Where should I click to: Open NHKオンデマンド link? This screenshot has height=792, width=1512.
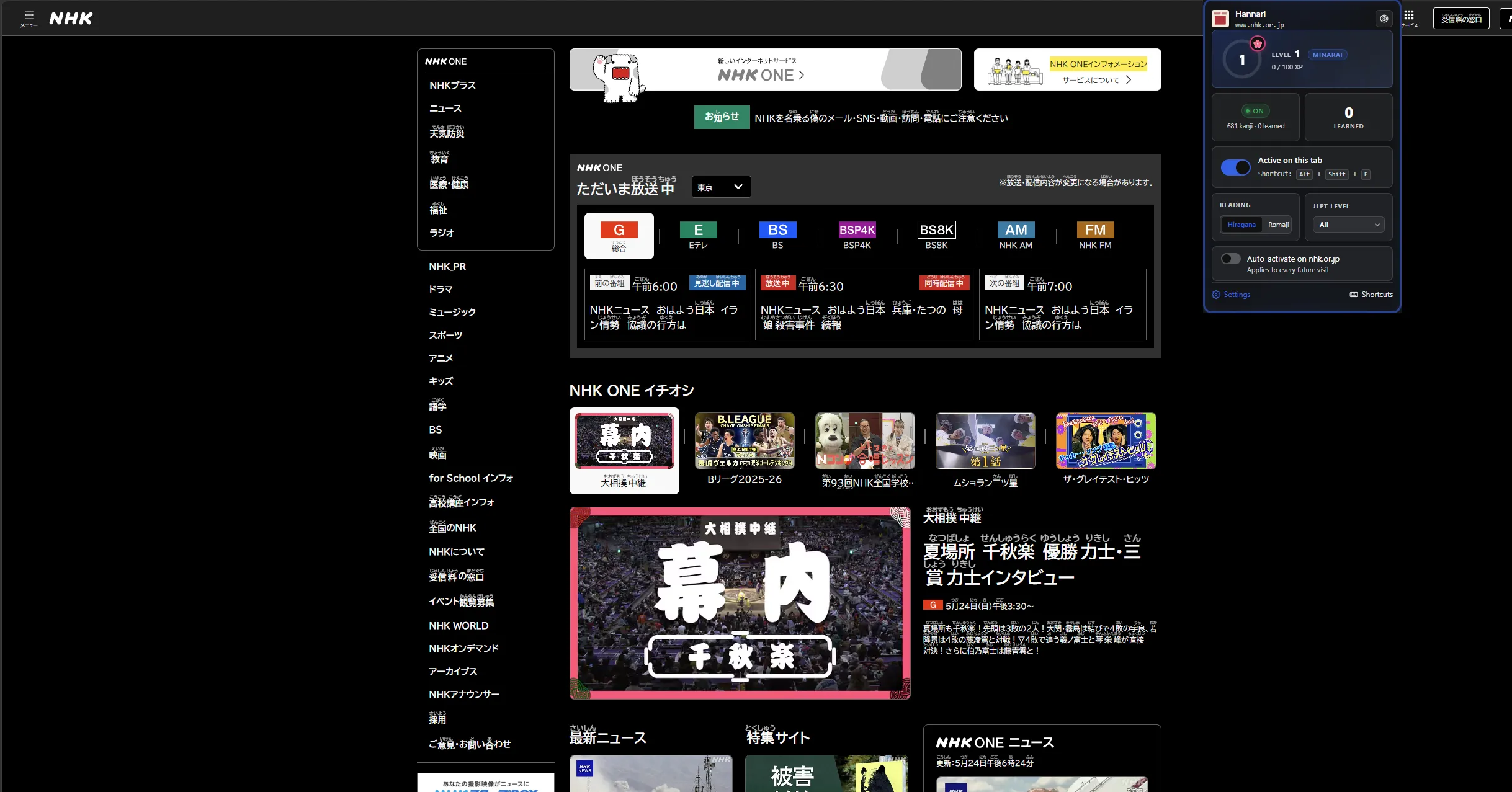point(463,649)
